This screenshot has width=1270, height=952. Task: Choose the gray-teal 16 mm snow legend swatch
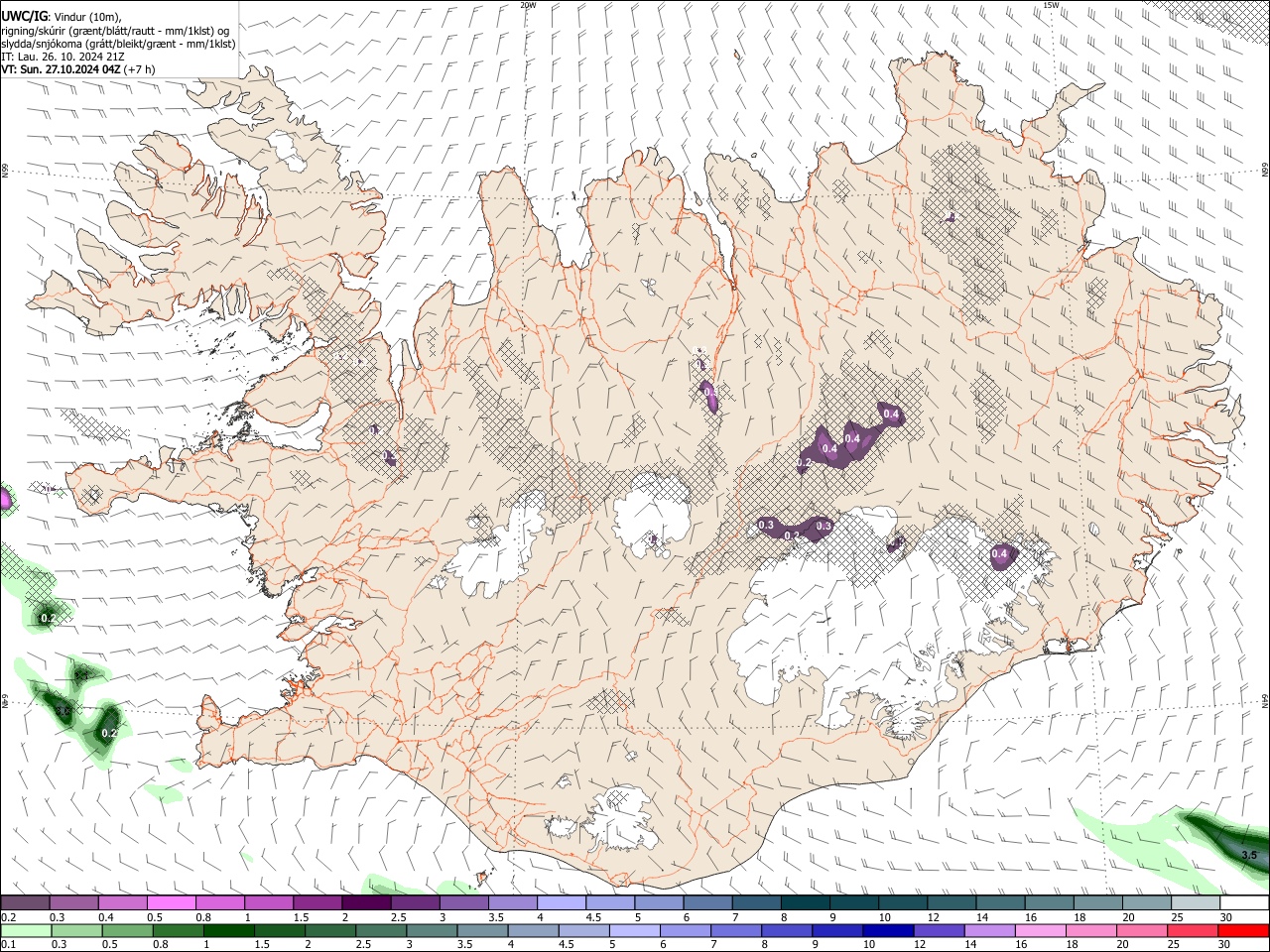click(x=1050, y=903)
